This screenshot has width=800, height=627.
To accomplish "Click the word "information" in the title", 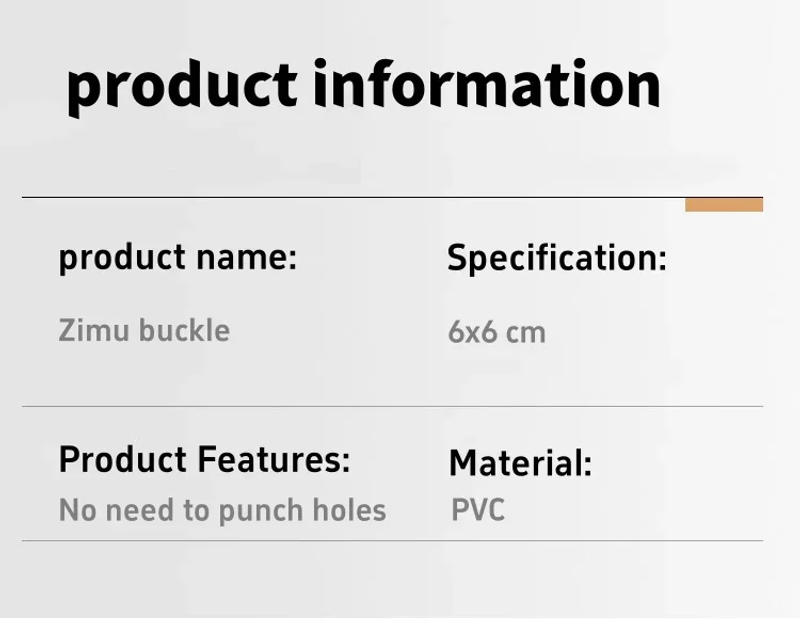I will 486,84.
